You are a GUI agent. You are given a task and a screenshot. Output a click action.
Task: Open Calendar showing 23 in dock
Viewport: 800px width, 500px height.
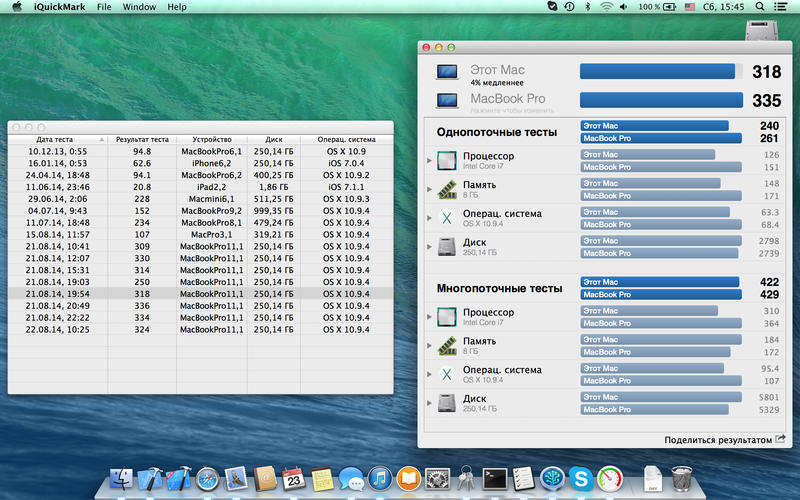[x=293, y=479]
